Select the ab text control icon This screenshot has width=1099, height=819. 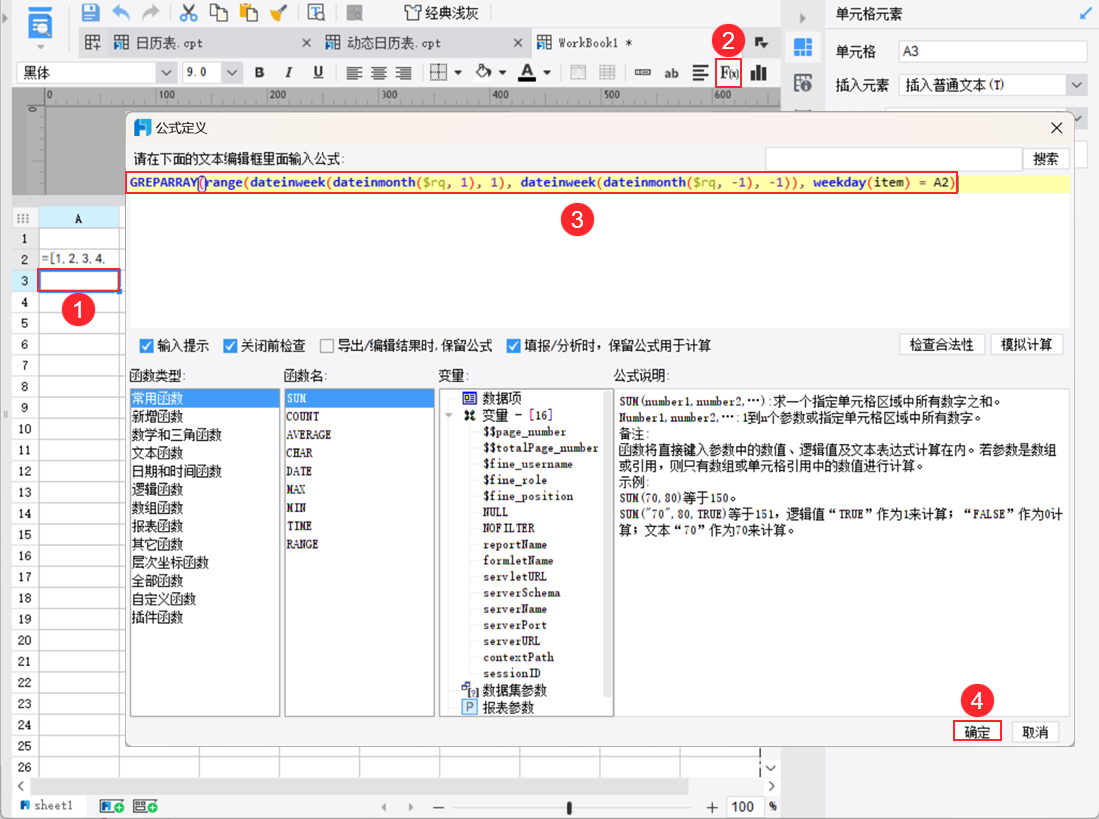pos(671,73)
